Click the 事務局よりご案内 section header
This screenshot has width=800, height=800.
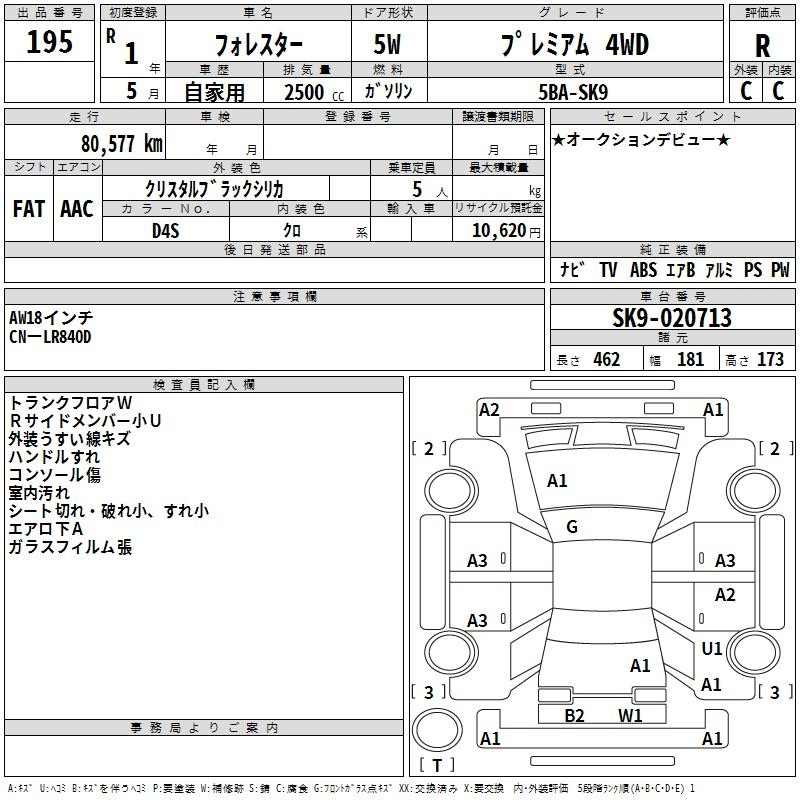[x=204, y=728]
